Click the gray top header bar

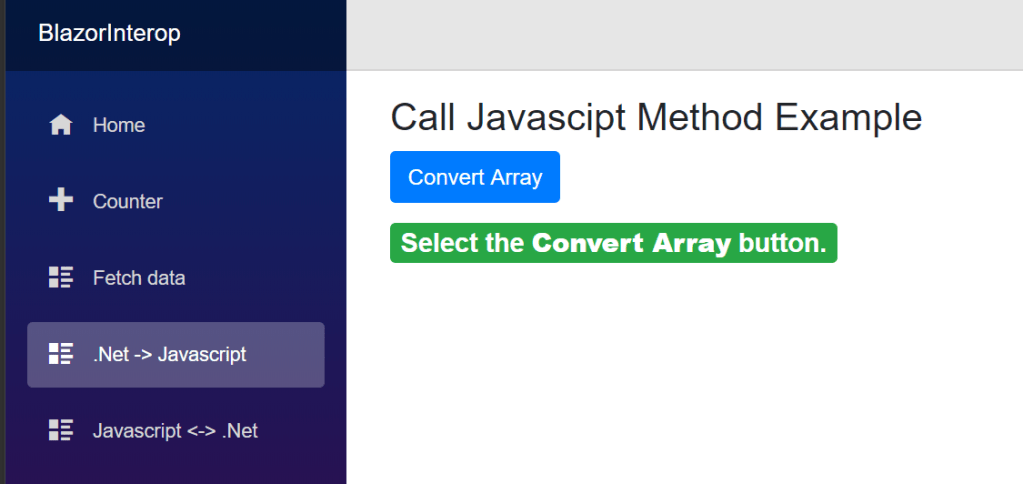coord(684,35)
